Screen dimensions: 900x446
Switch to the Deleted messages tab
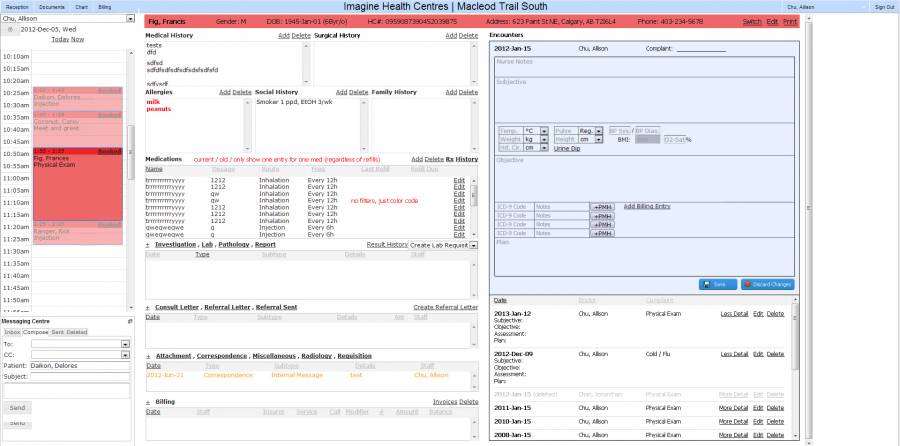76,332
